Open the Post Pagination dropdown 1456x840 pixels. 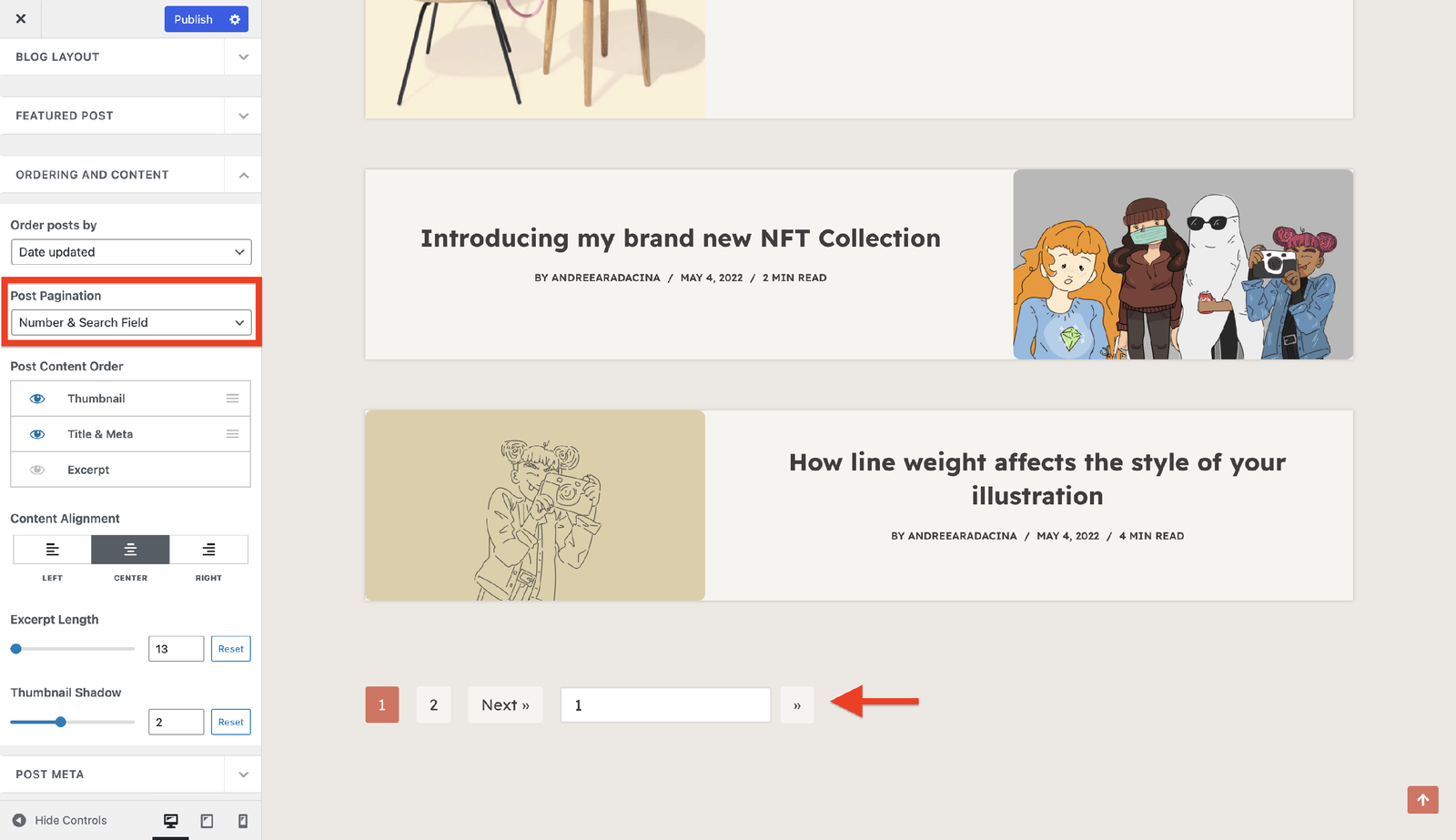click(x=131, y=322)
